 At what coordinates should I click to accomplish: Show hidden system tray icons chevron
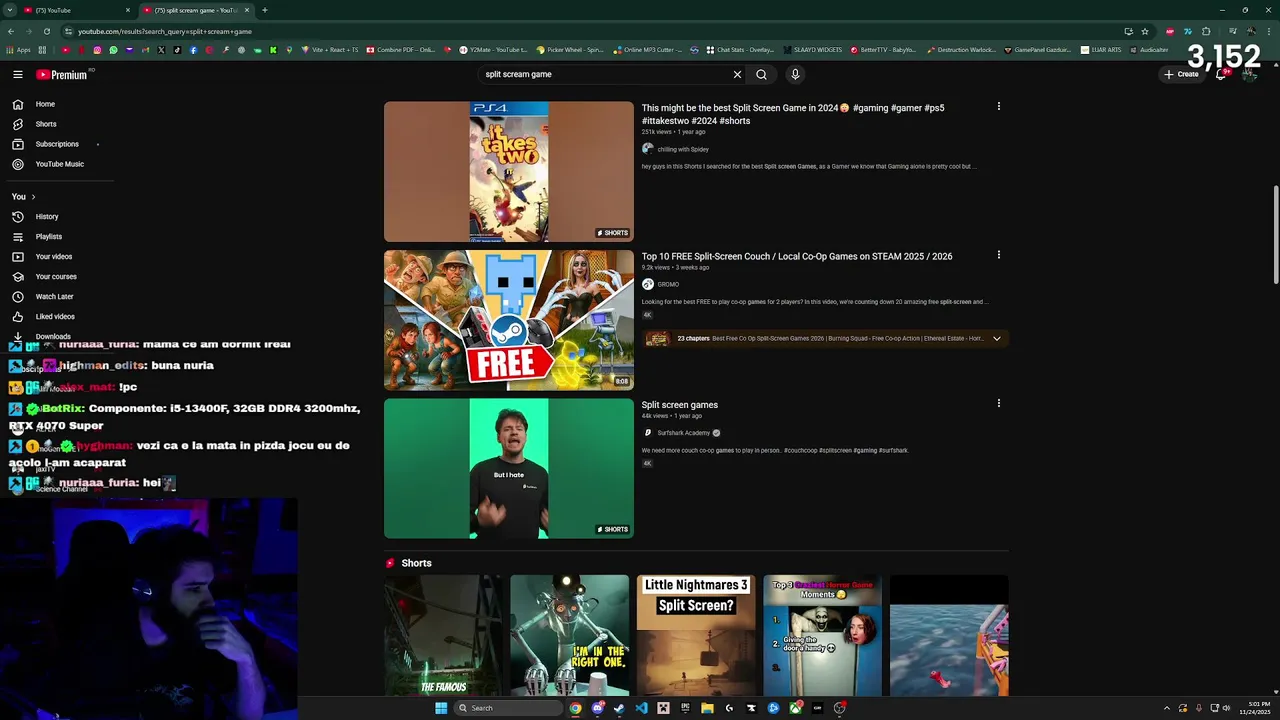tap(1166, 708)
